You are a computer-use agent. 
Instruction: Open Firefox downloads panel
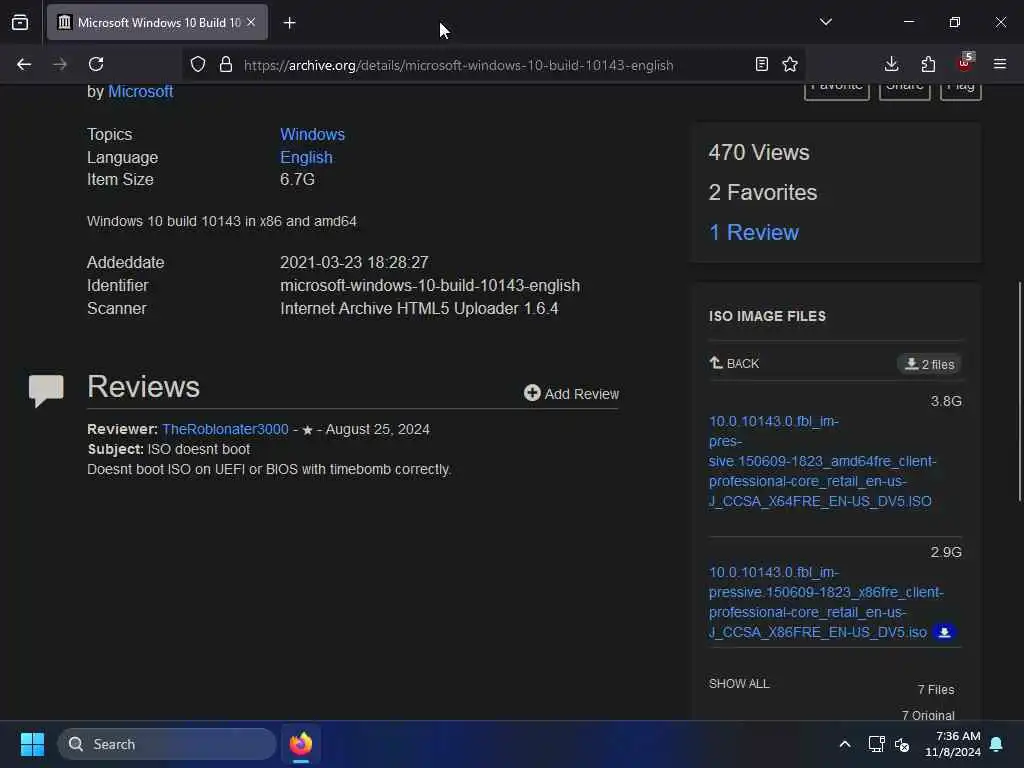point(891,64)
